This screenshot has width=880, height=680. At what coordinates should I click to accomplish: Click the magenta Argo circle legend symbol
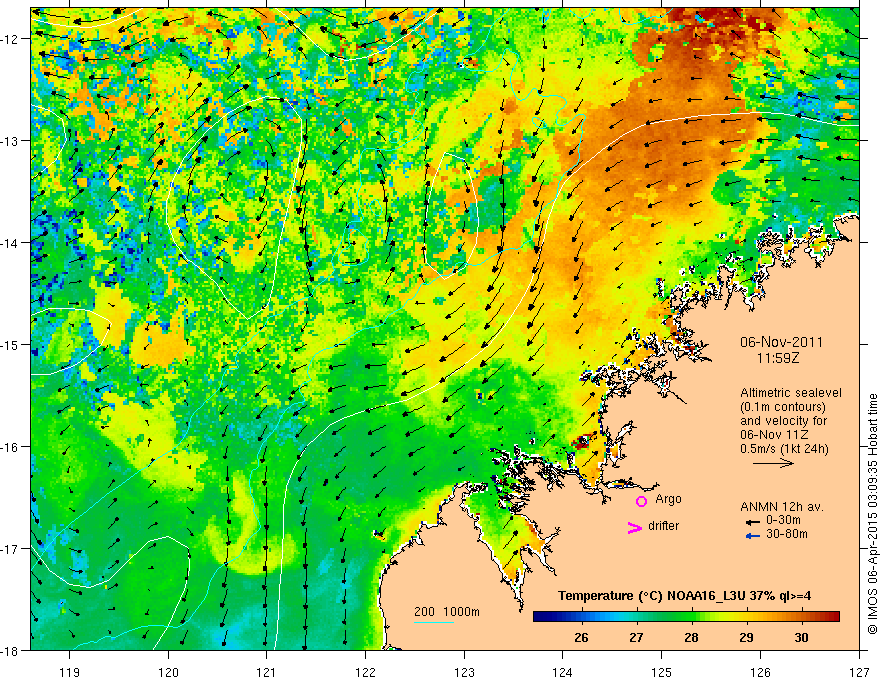coord(641,501)
